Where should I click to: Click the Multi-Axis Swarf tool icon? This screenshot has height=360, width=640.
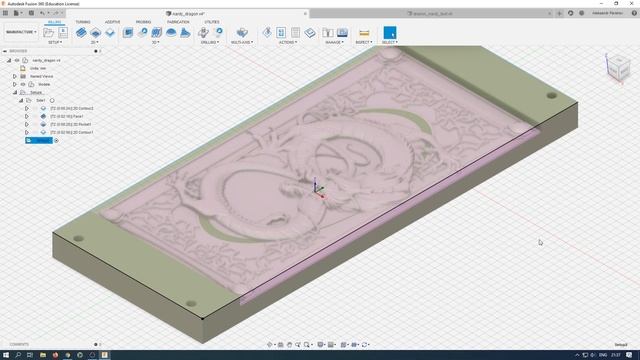coord(242,32)
